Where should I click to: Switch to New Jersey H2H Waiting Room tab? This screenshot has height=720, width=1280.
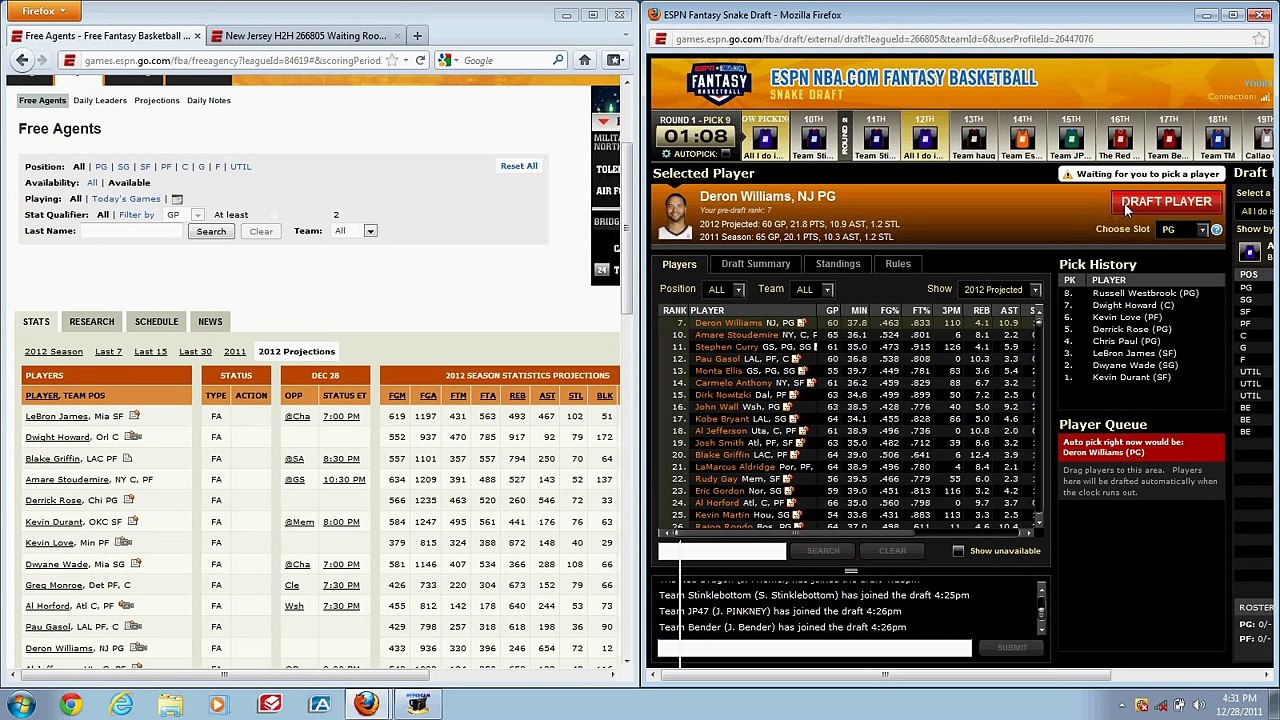[305, 36]
